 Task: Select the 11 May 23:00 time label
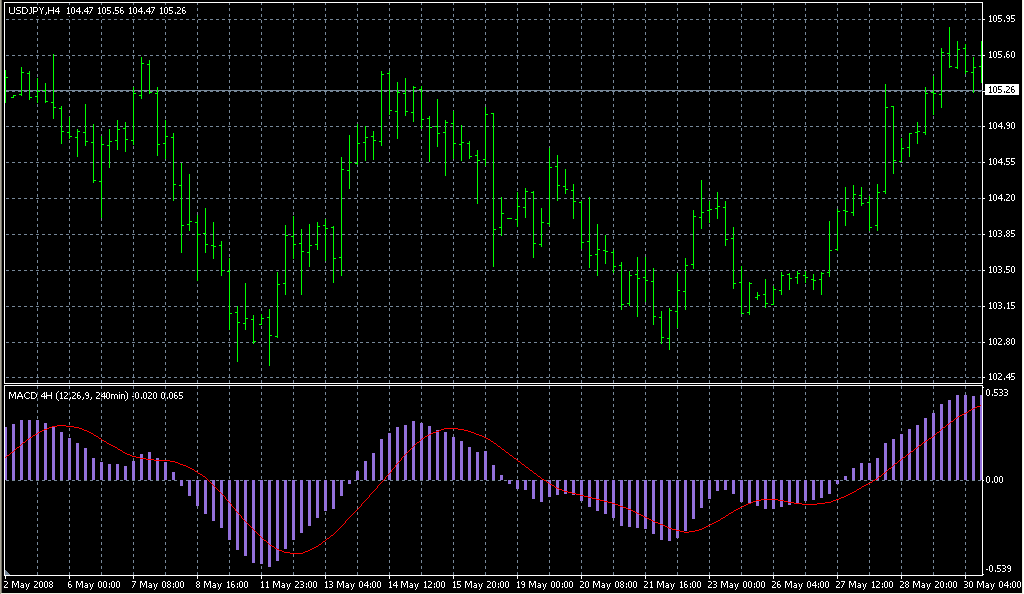(x=289, y=584)
